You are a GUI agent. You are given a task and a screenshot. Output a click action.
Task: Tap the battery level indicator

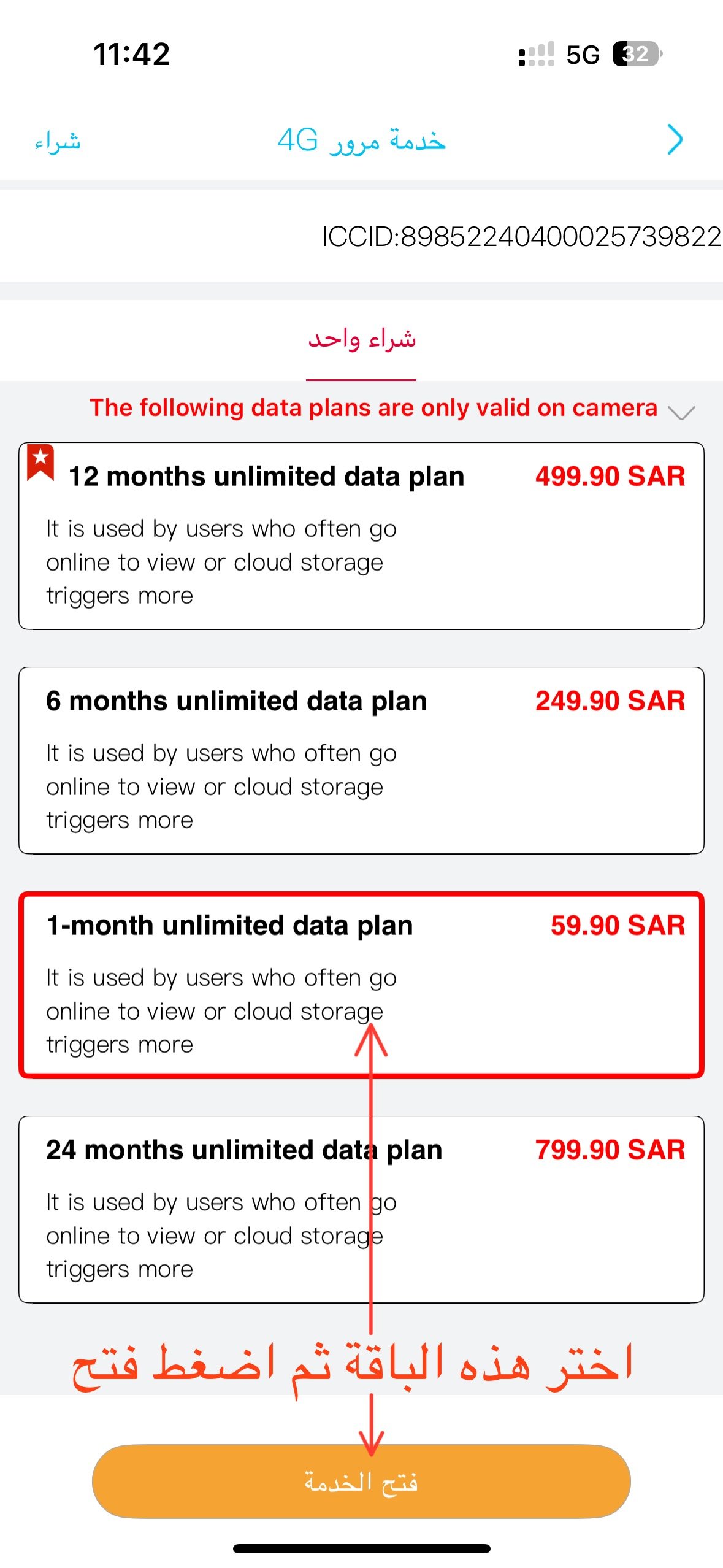(x=637, y=54)
